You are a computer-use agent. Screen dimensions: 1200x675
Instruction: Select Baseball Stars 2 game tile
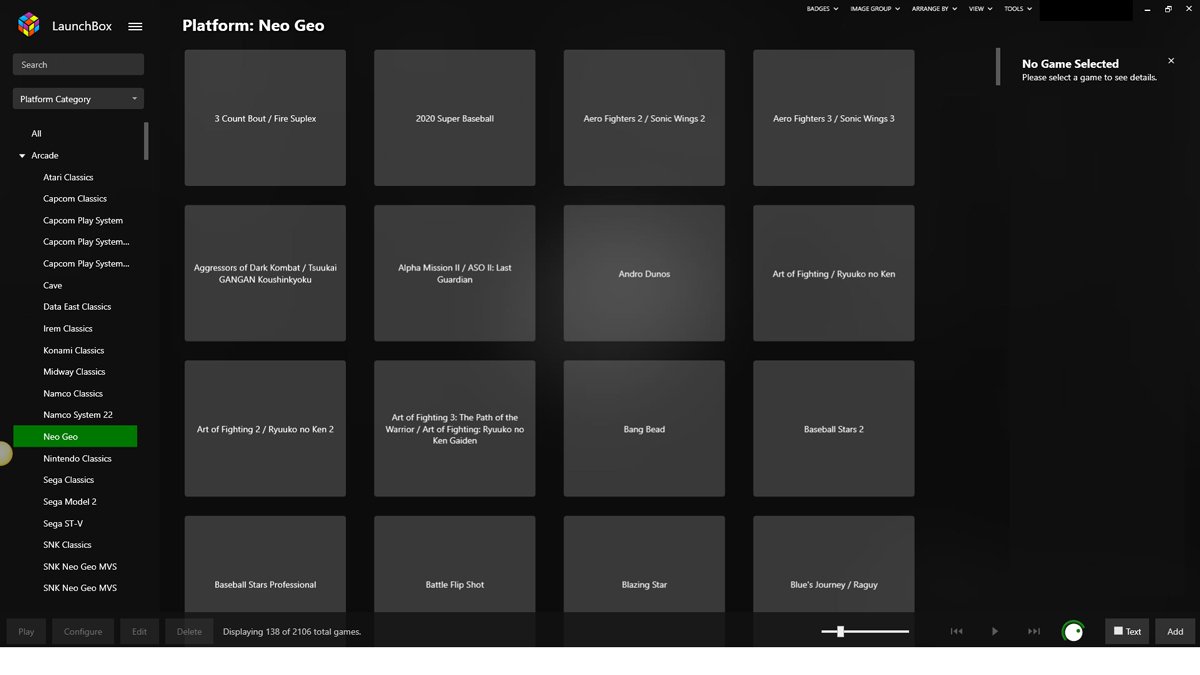click(x=834, y=429)
